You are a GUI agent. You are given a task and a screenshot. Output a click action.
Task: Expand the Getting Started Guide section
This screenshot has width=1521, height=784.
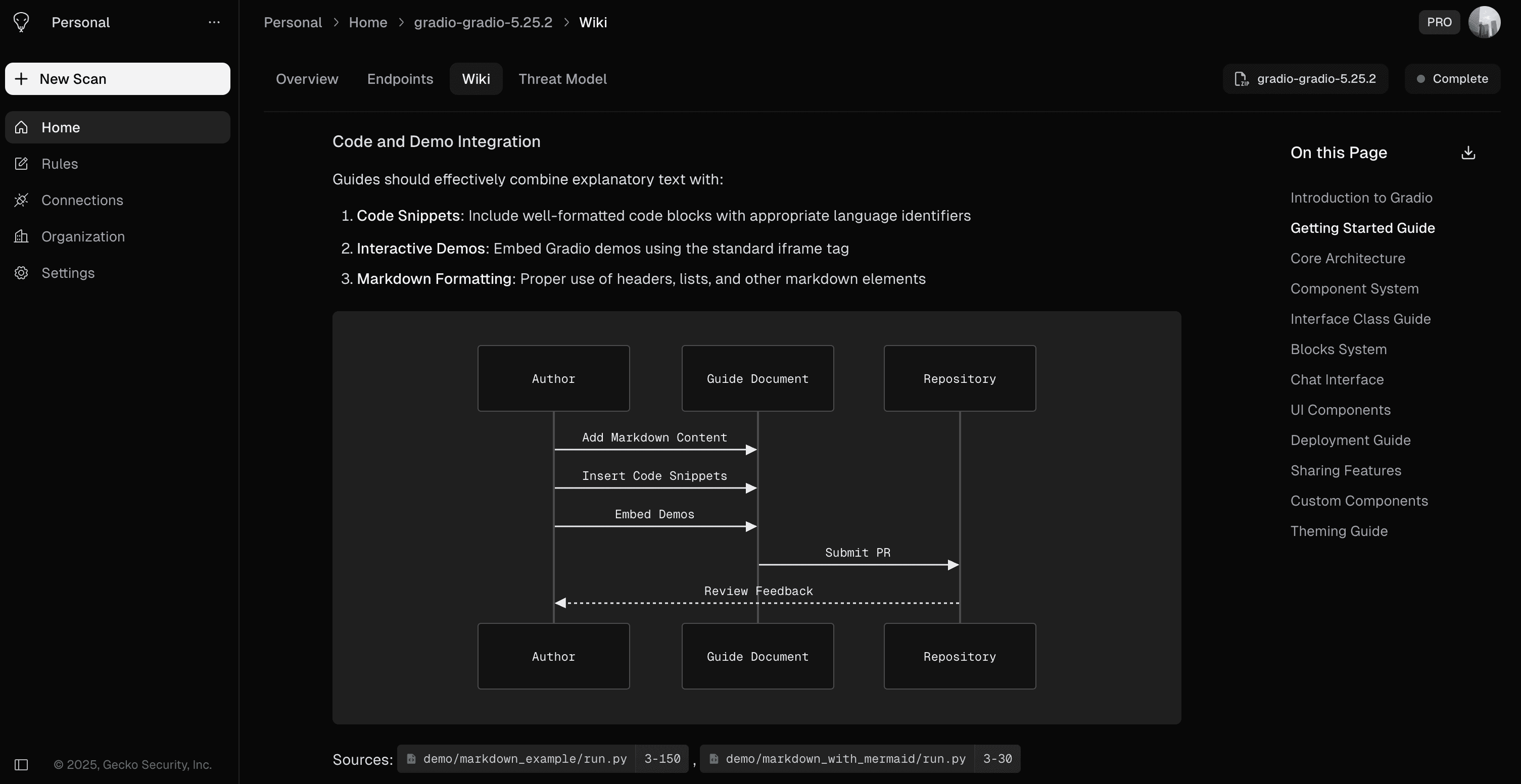1362,228
